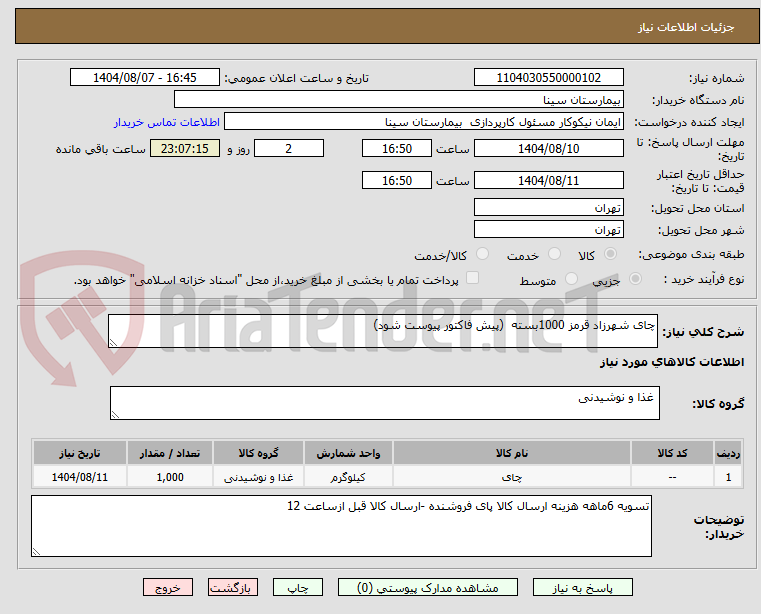Click the کد کالا column header
The height and width of the screenshot is (614, 761).
point(672,453)
